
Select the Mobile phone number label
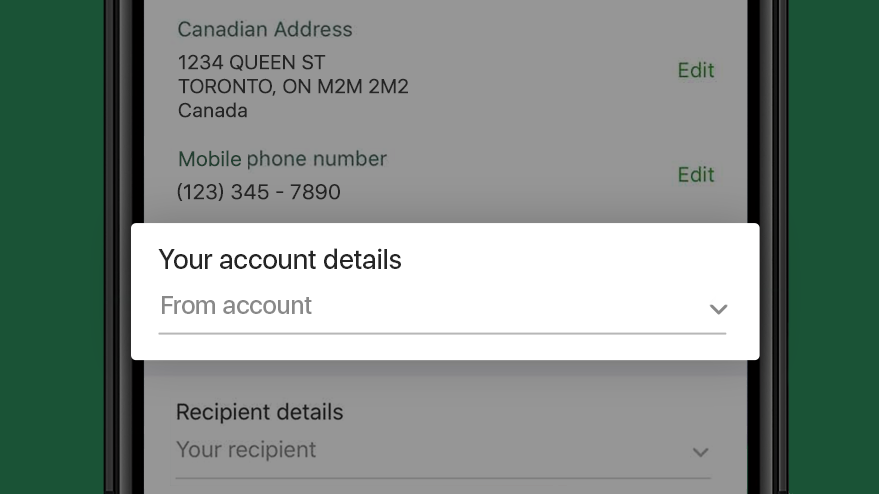282,159
